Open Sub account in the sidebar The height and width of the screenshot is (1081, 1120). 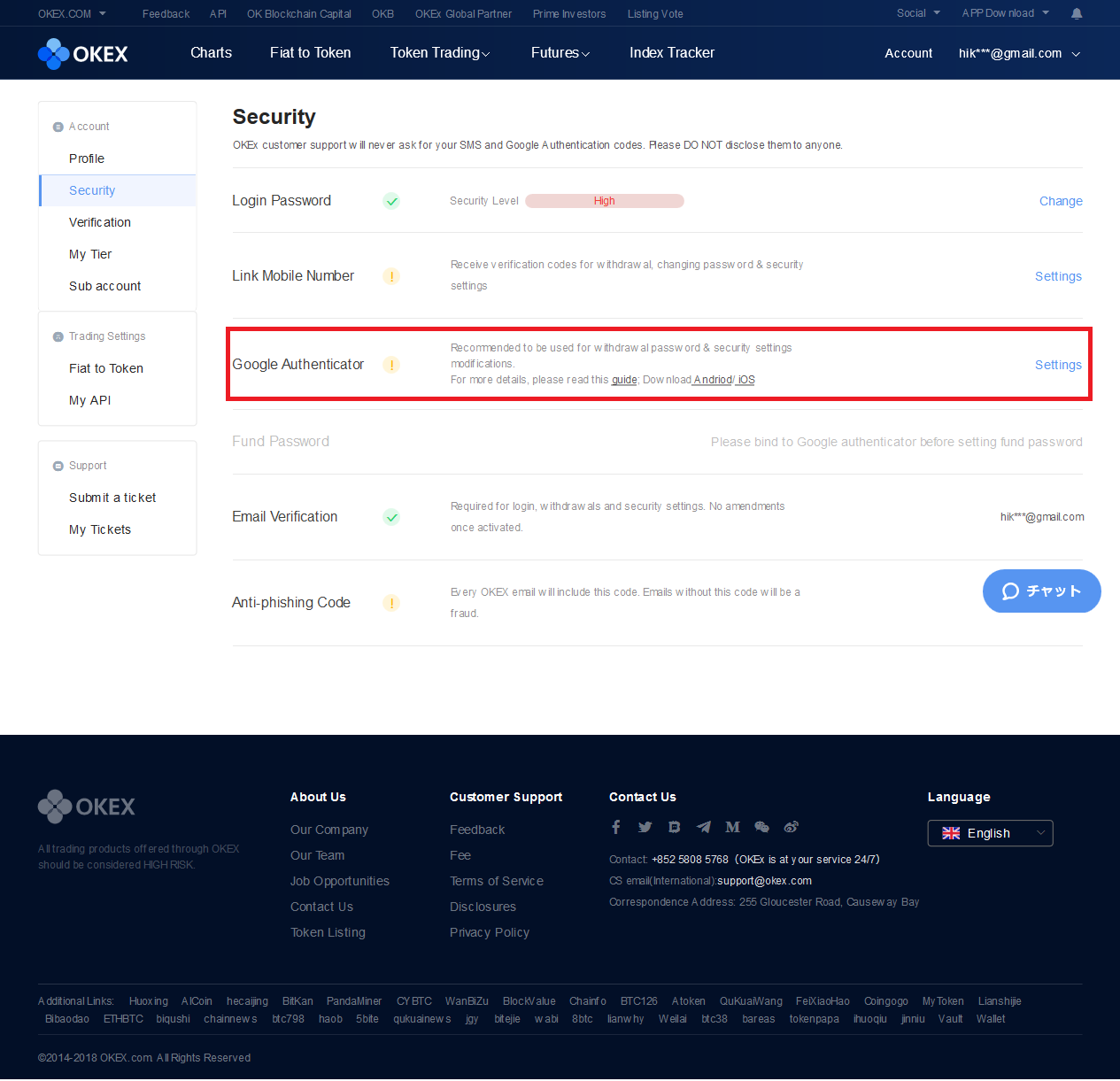105,286
